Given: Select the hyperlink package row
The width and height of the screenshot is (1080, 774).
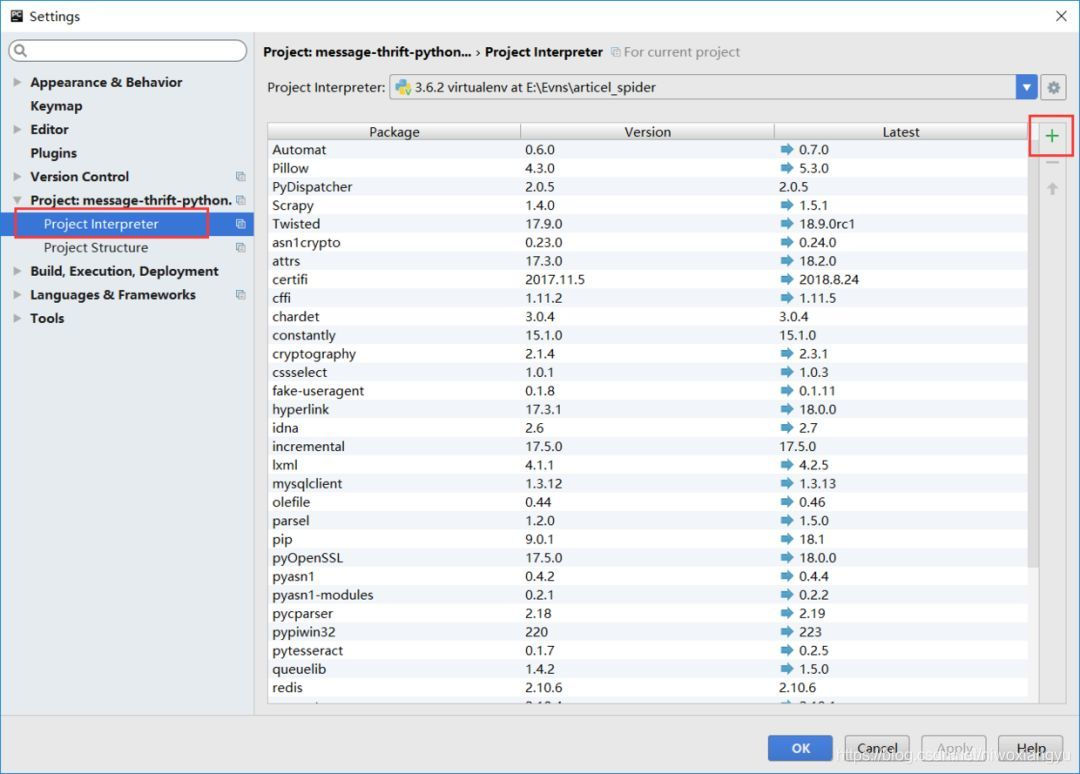Looking at the screenshot, I should coord(647,409).
